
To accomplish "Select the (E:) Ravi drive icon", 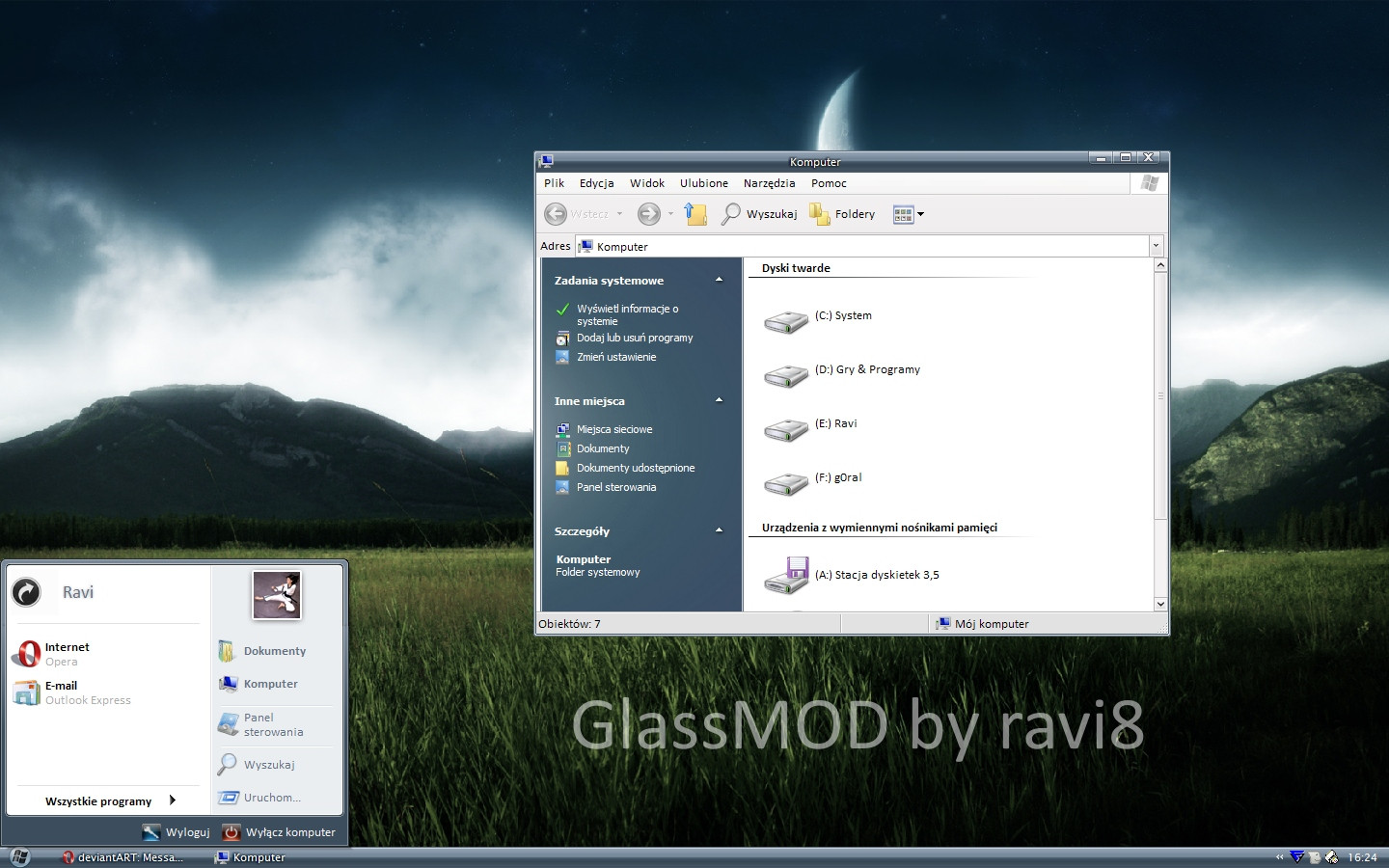I will coord(786,429).
